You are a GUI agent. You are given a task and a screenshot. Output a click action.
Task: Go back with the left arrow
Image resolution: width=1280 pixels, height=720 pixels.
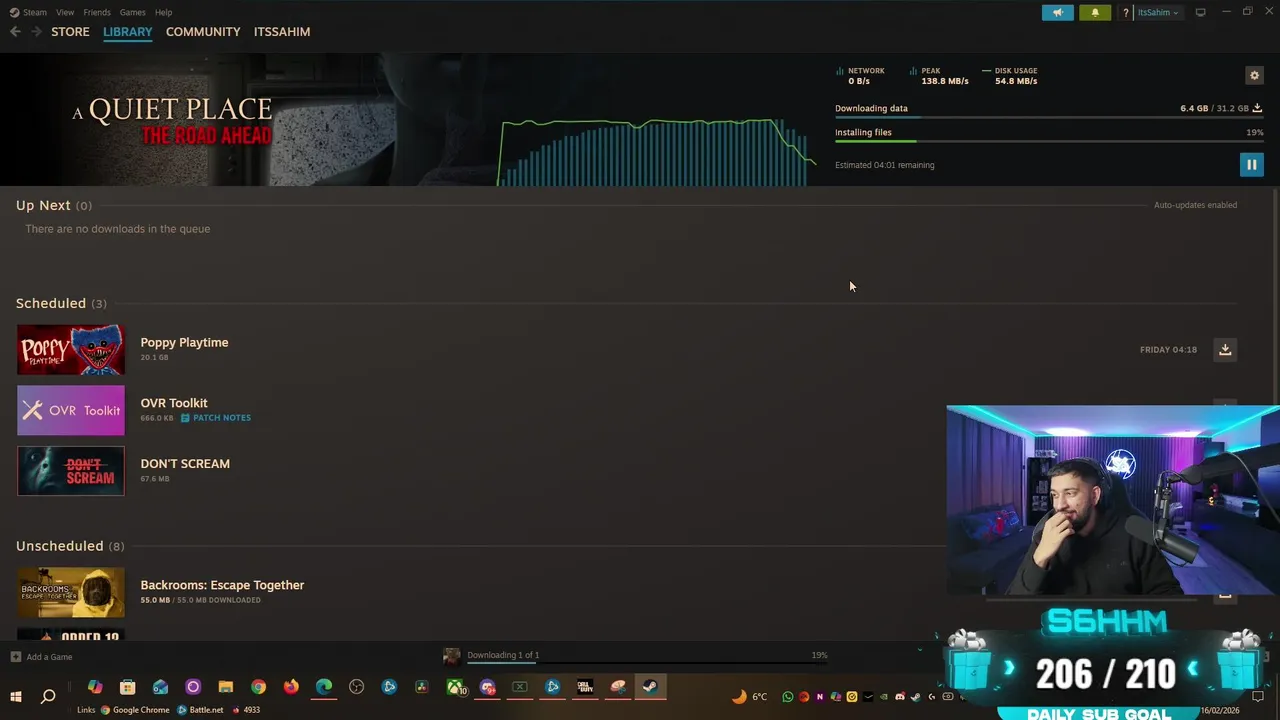[15, 32]
